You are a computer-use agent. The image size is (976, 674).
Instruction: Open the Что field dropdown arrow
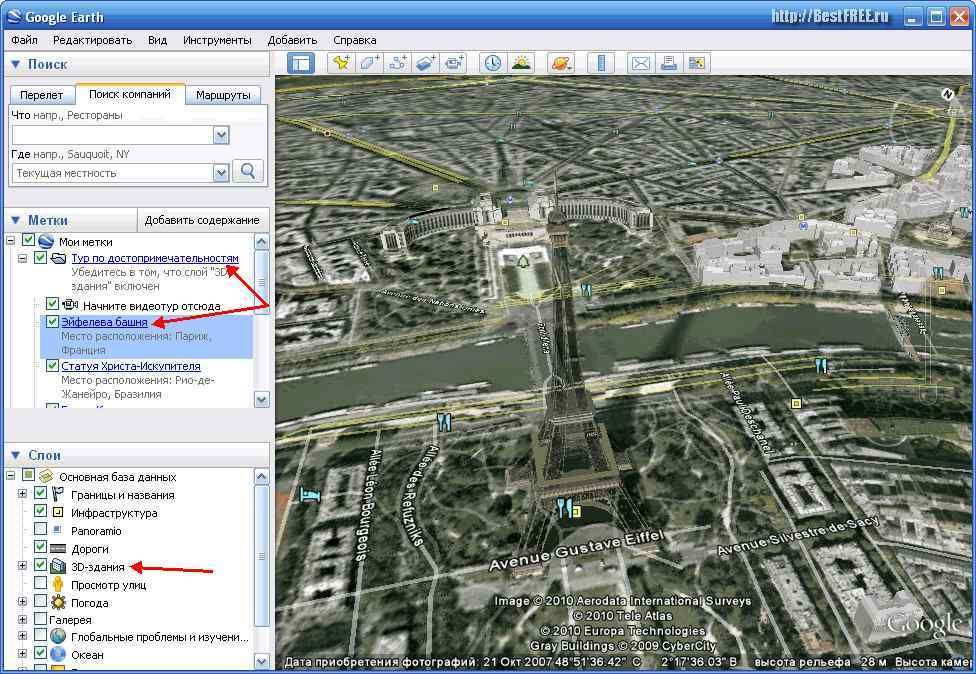point(221,135)
